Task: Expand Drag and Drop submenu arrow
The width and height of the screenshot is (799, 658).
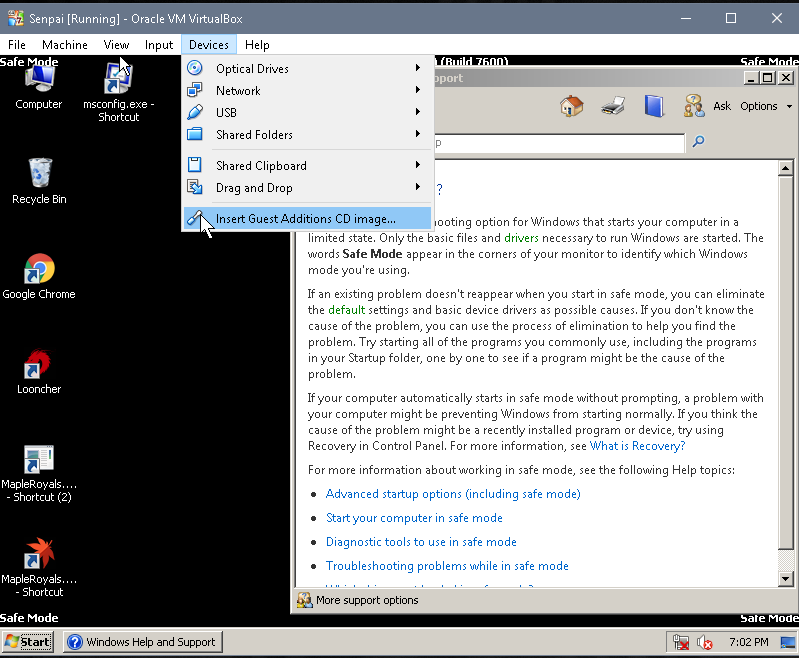Action: tap(418, 187)
